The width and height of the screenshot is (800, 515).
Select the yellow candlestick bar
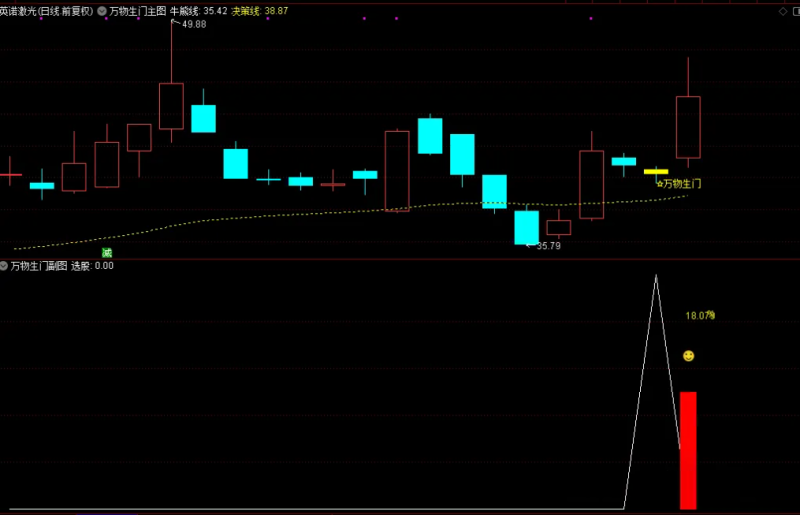[655, 172]
